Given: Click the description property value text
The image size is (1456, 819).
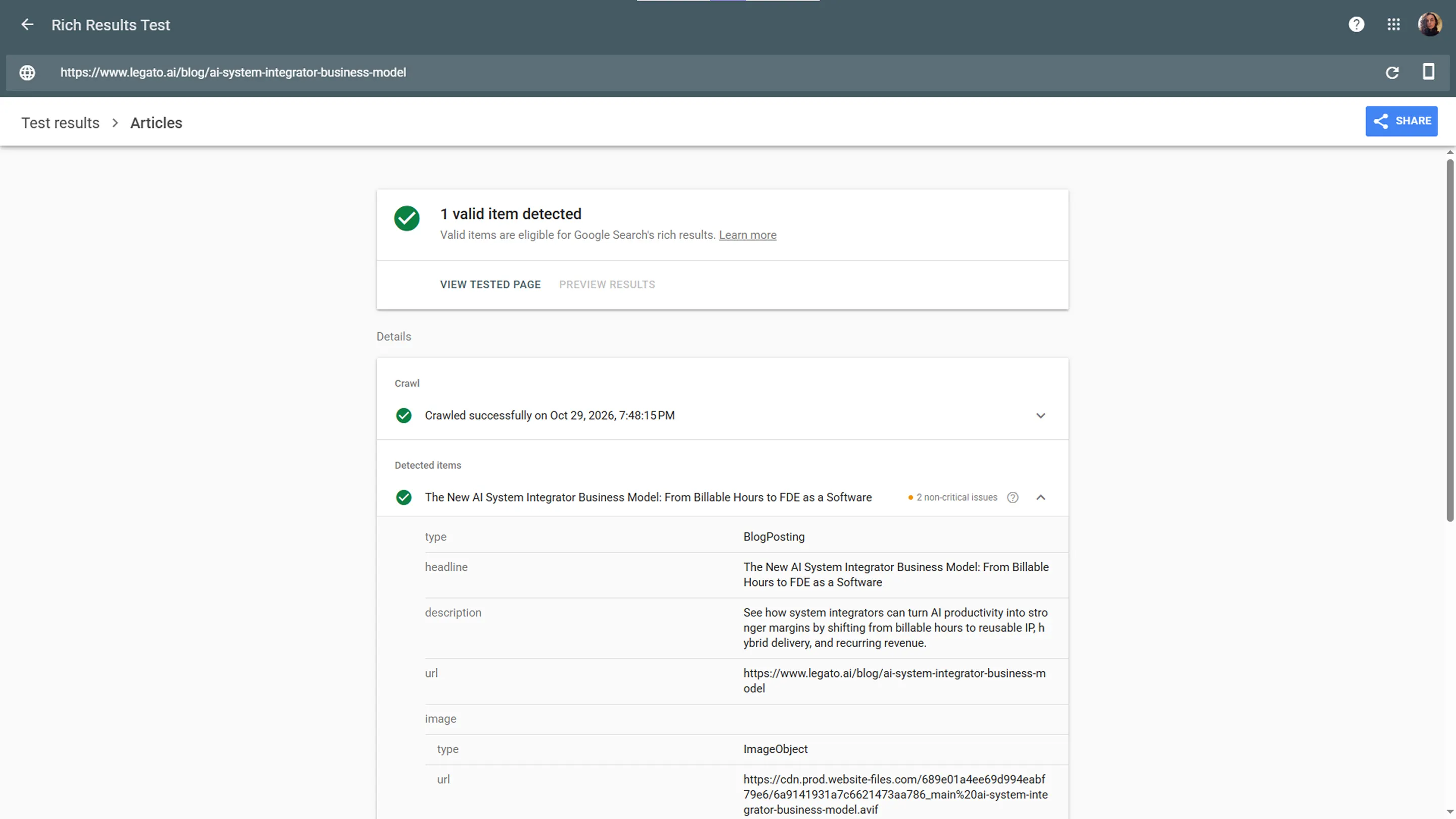Looking at the screenshot, I should tap(895, 627).
